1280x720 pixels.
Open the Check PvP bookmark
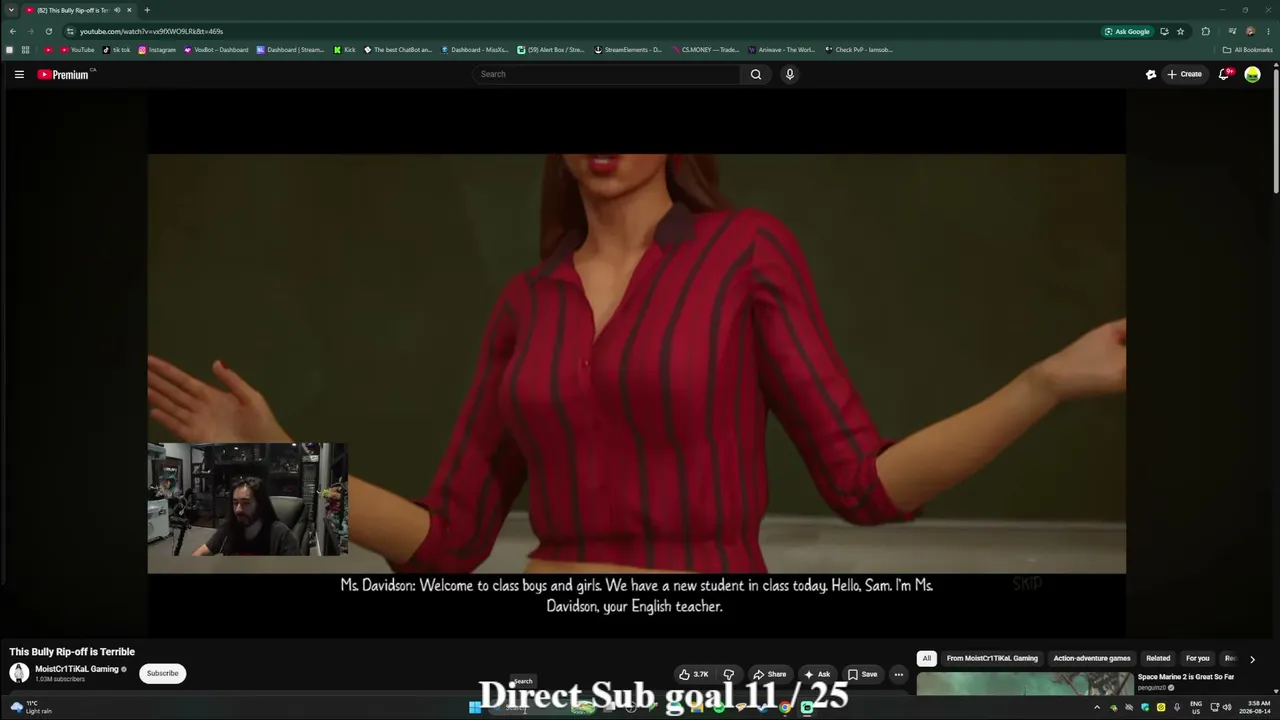[x=859, y=50]
